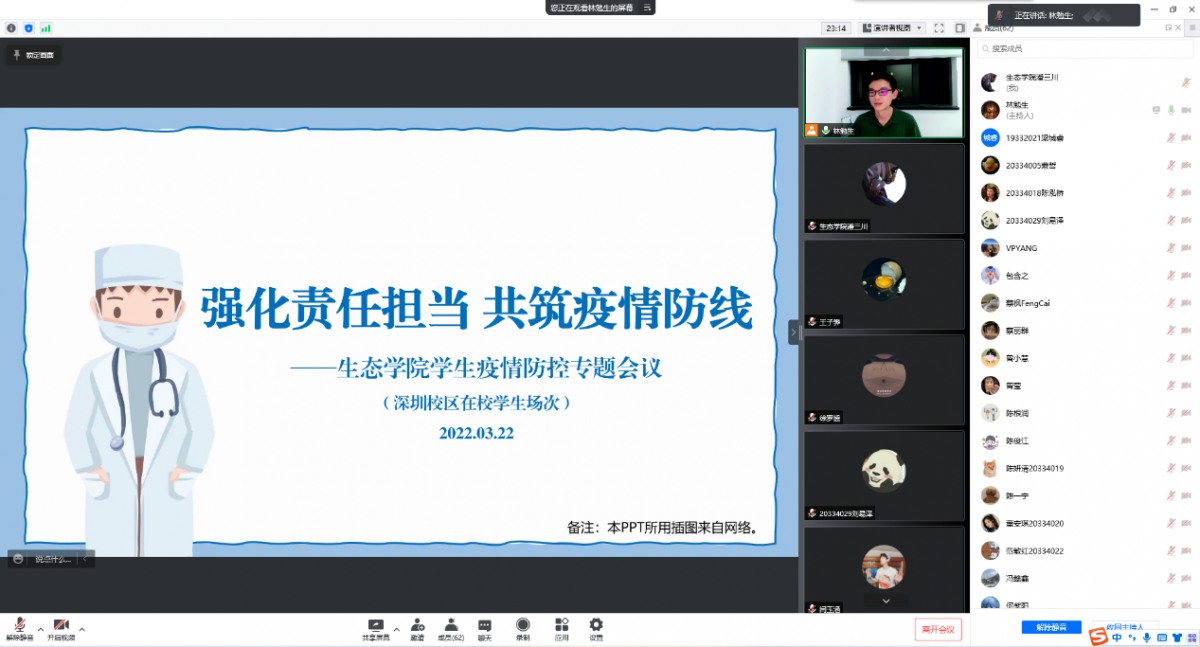Click the blue unmute button in members panel
Viewport: 1200px width, 647px height.
click(1051, 627)
